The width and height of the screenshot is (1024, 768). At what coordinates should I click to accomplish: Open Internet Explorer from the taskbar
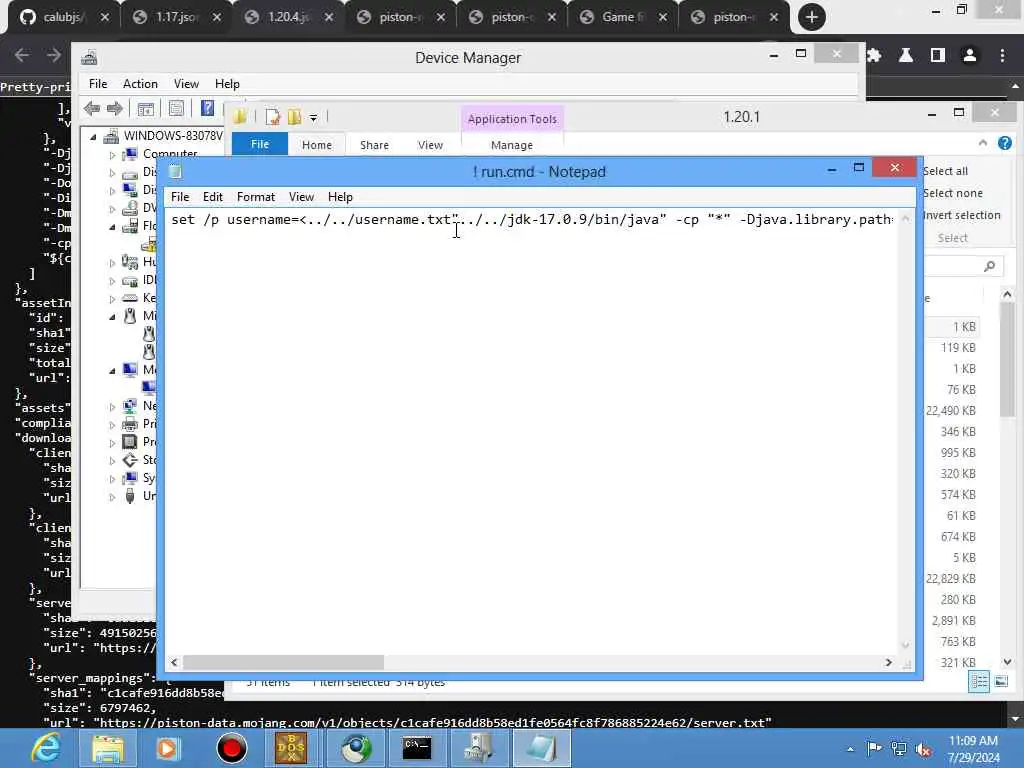[46, 748]
